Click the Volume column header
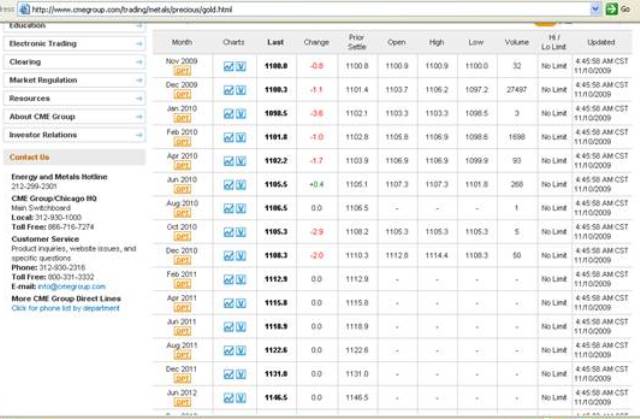This screenshot has height=419, width=640. tap(517, 42)
